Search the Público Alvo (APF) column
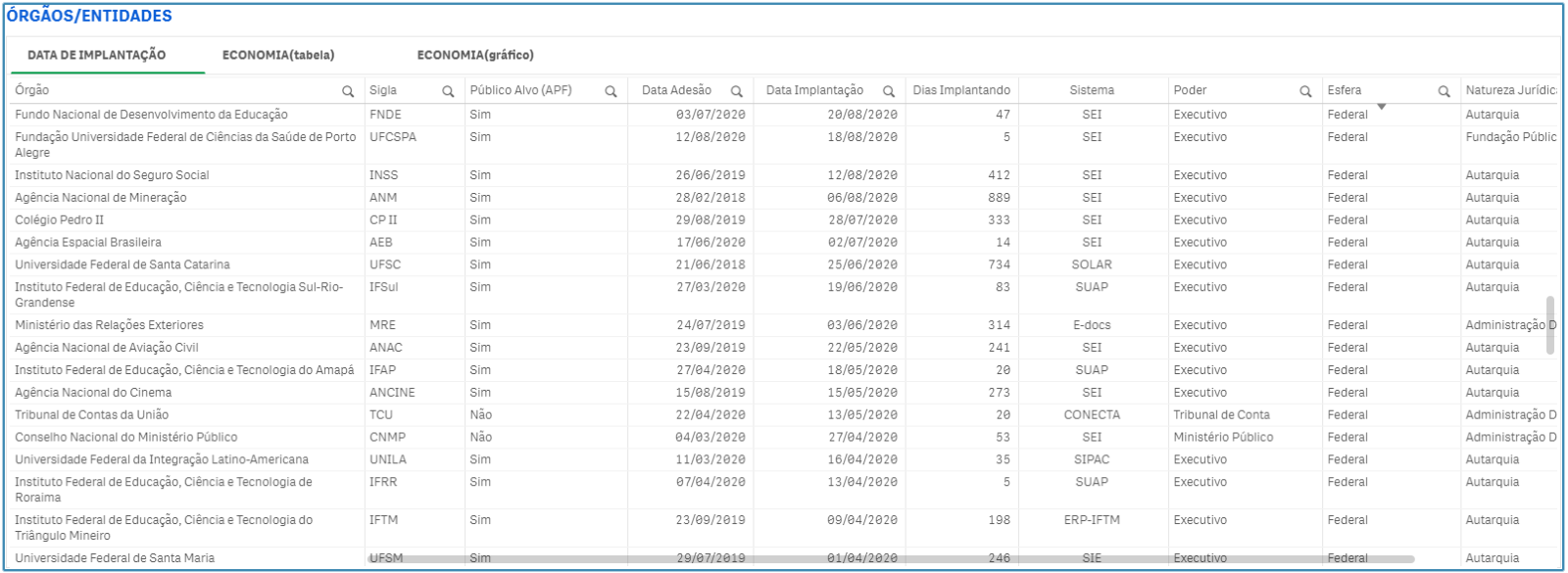 coord(611,91)
